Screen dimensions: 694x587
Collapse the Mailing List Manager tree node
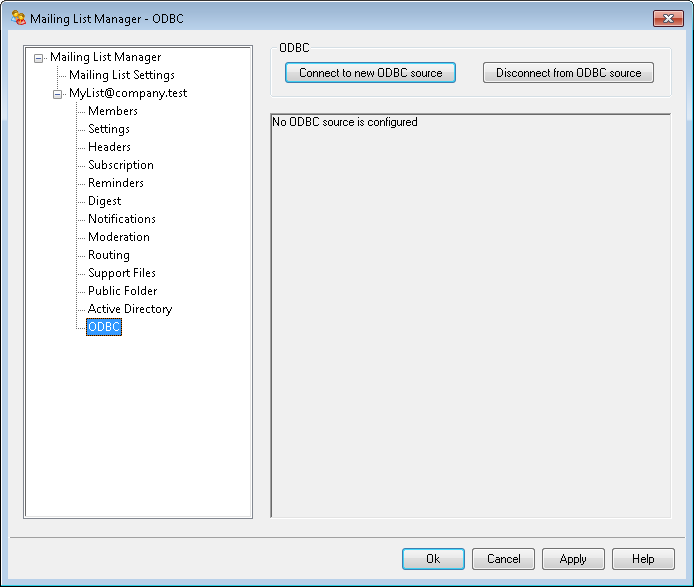pyautogui.click(x=39, y=58)
